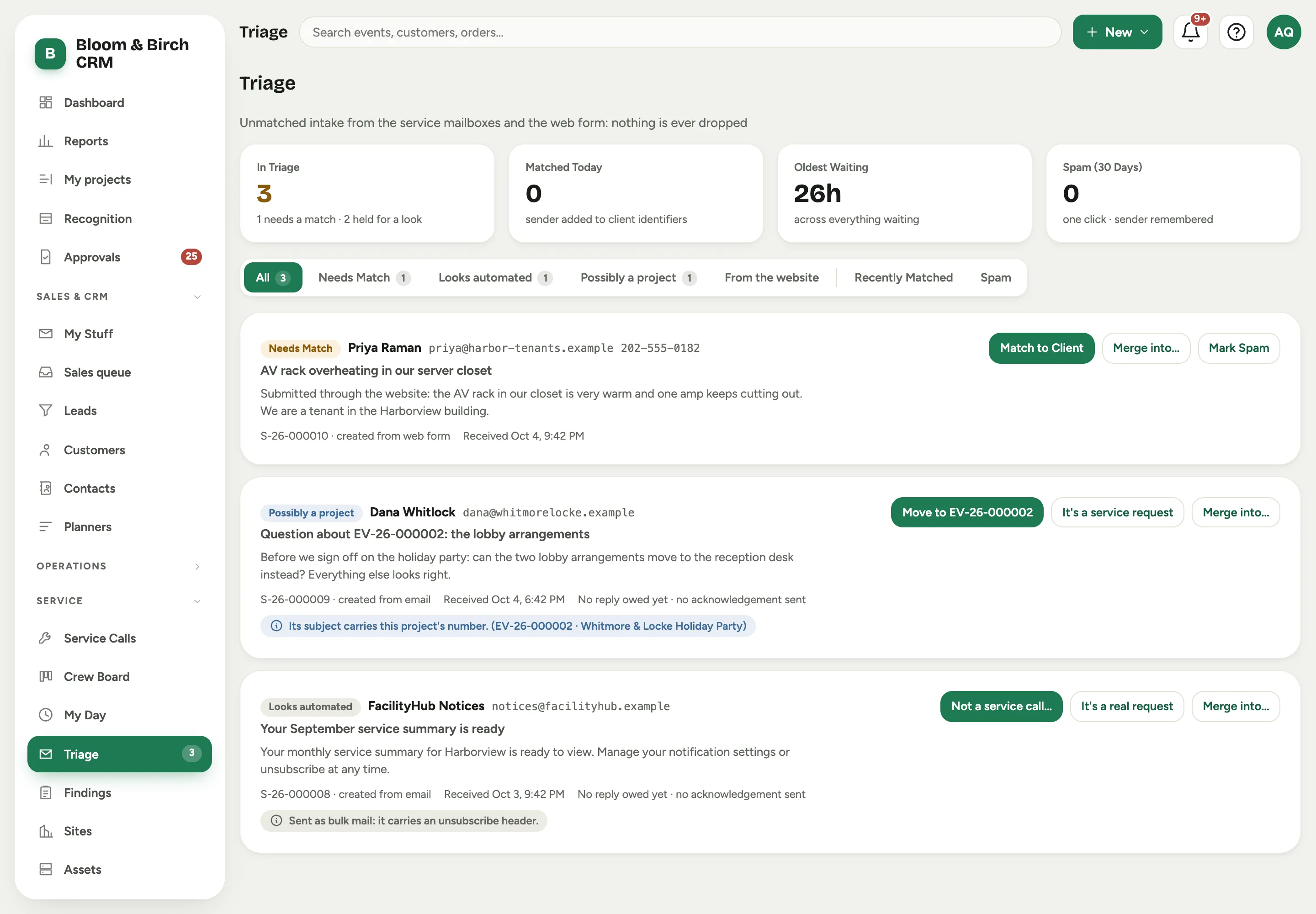1316x914 pixels.
Task: Click It's a real request button
Action: pyautogui.click(x=1126, y=707)
